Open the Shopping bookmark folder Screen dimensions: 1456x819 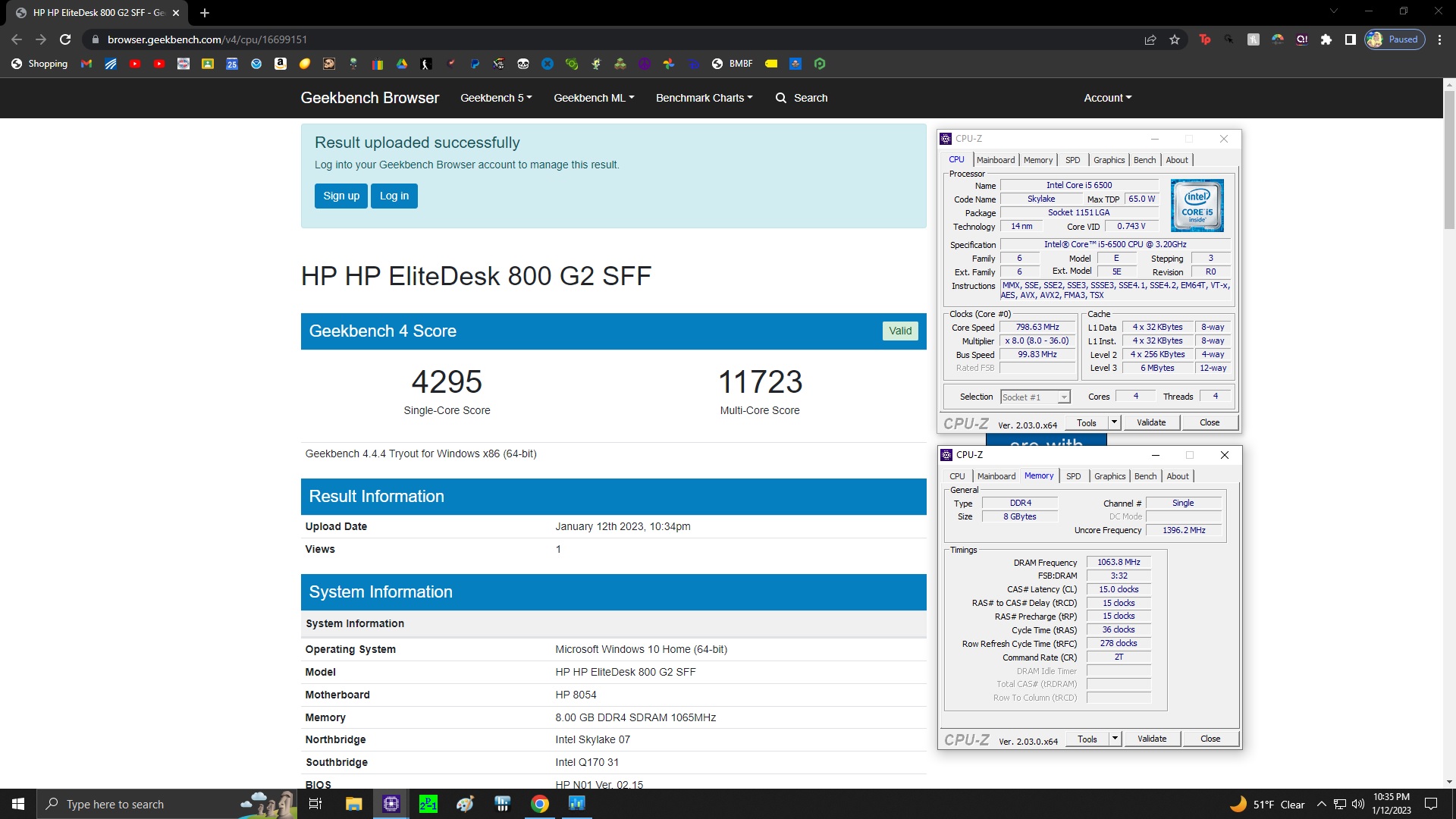pos(39,64)
